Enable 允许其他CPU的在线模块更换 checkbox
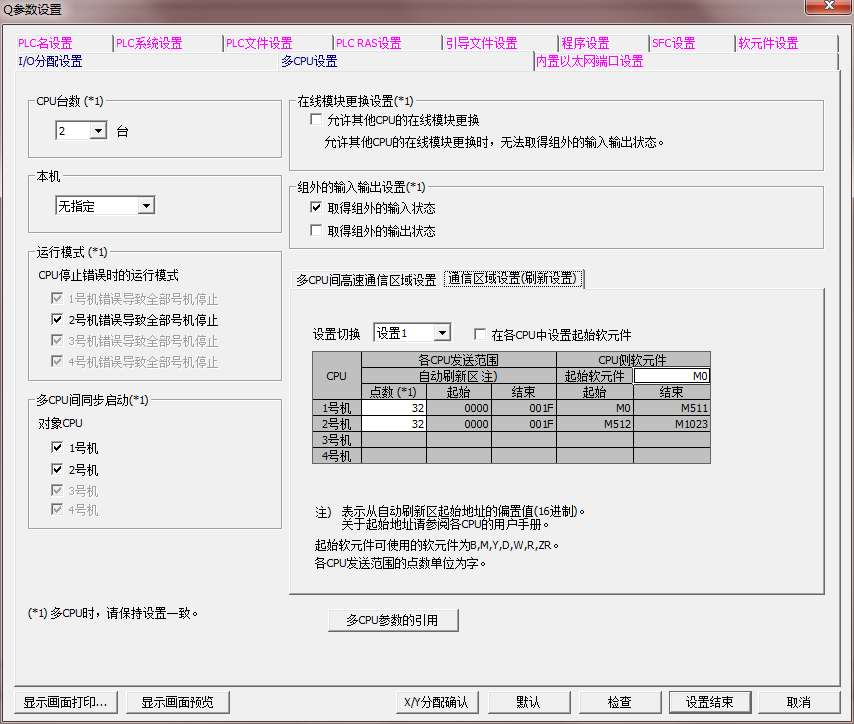This screenshot has height=724, width=854. coord(317,120)
